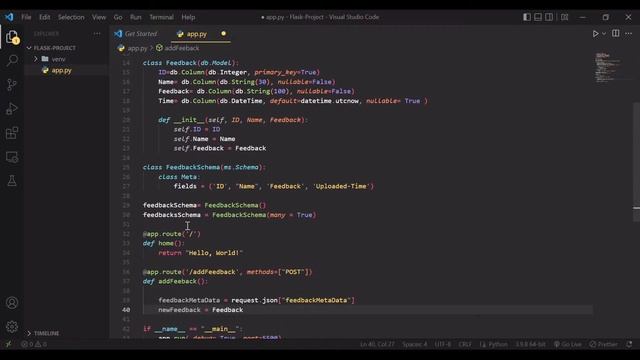Open the Explorer view in activity bar

(x=12, y=37)
